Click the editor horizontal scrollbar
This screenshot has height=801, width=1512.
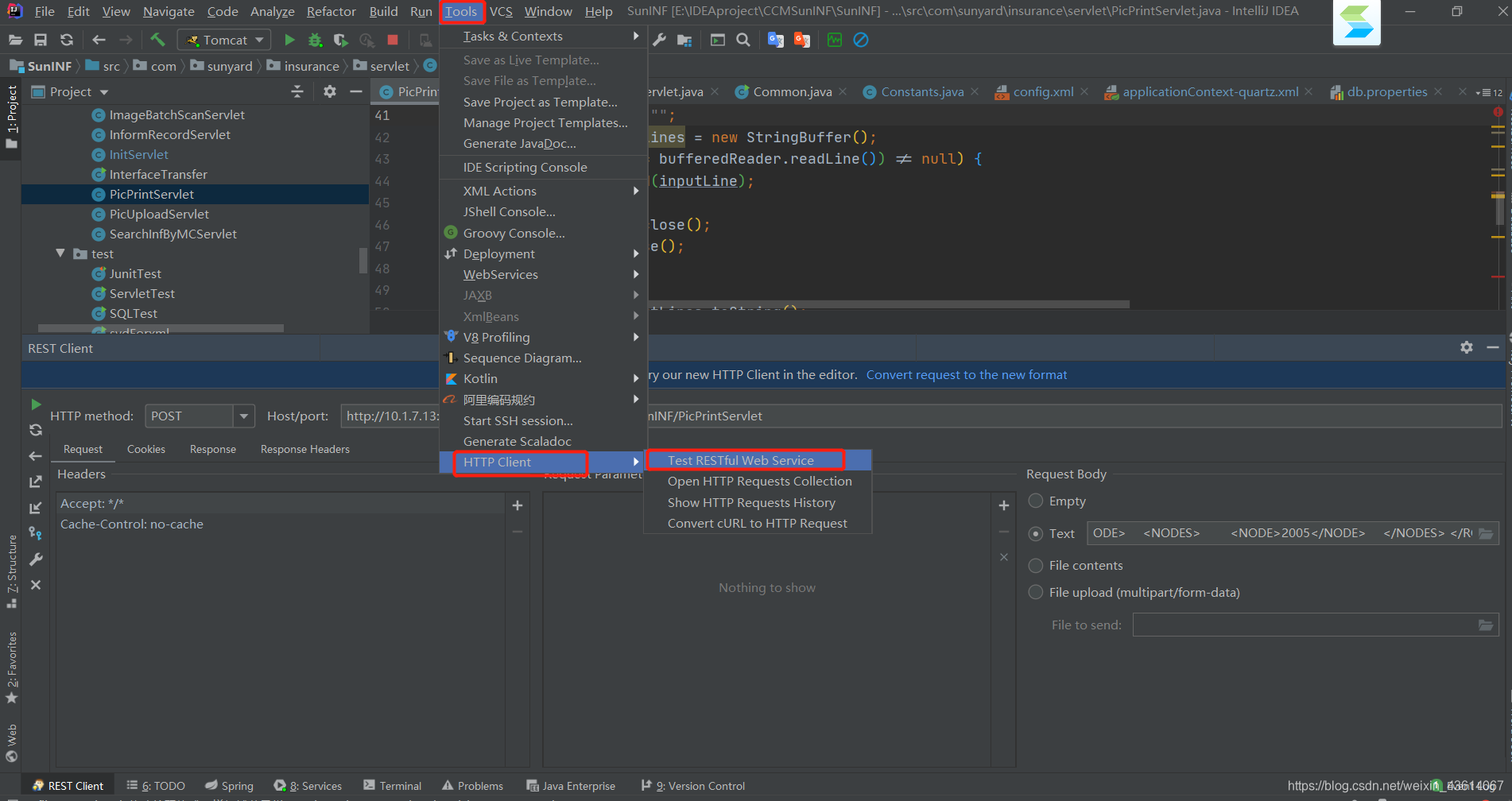pyautogui.click(x=889, y=304)
